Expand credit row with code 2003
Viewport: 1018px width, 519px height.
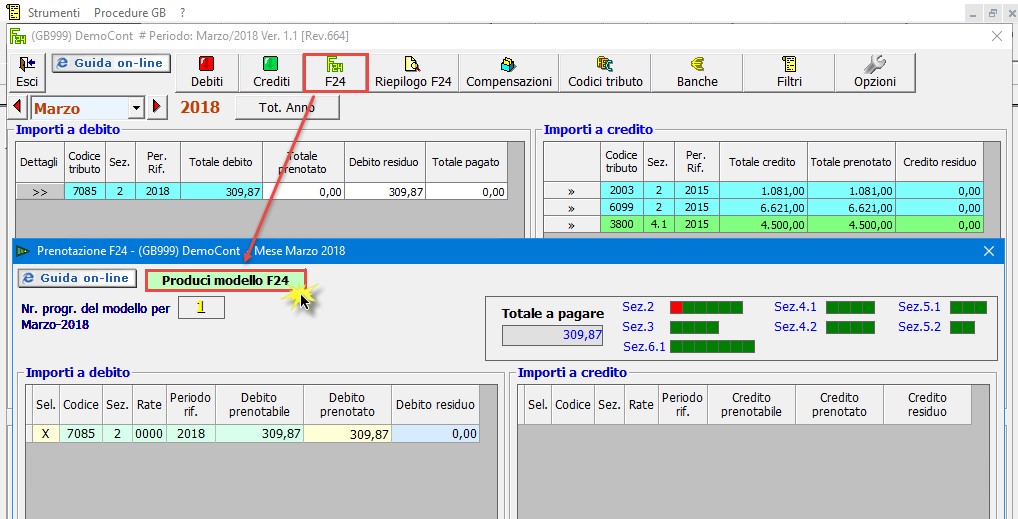pos(571,191)
